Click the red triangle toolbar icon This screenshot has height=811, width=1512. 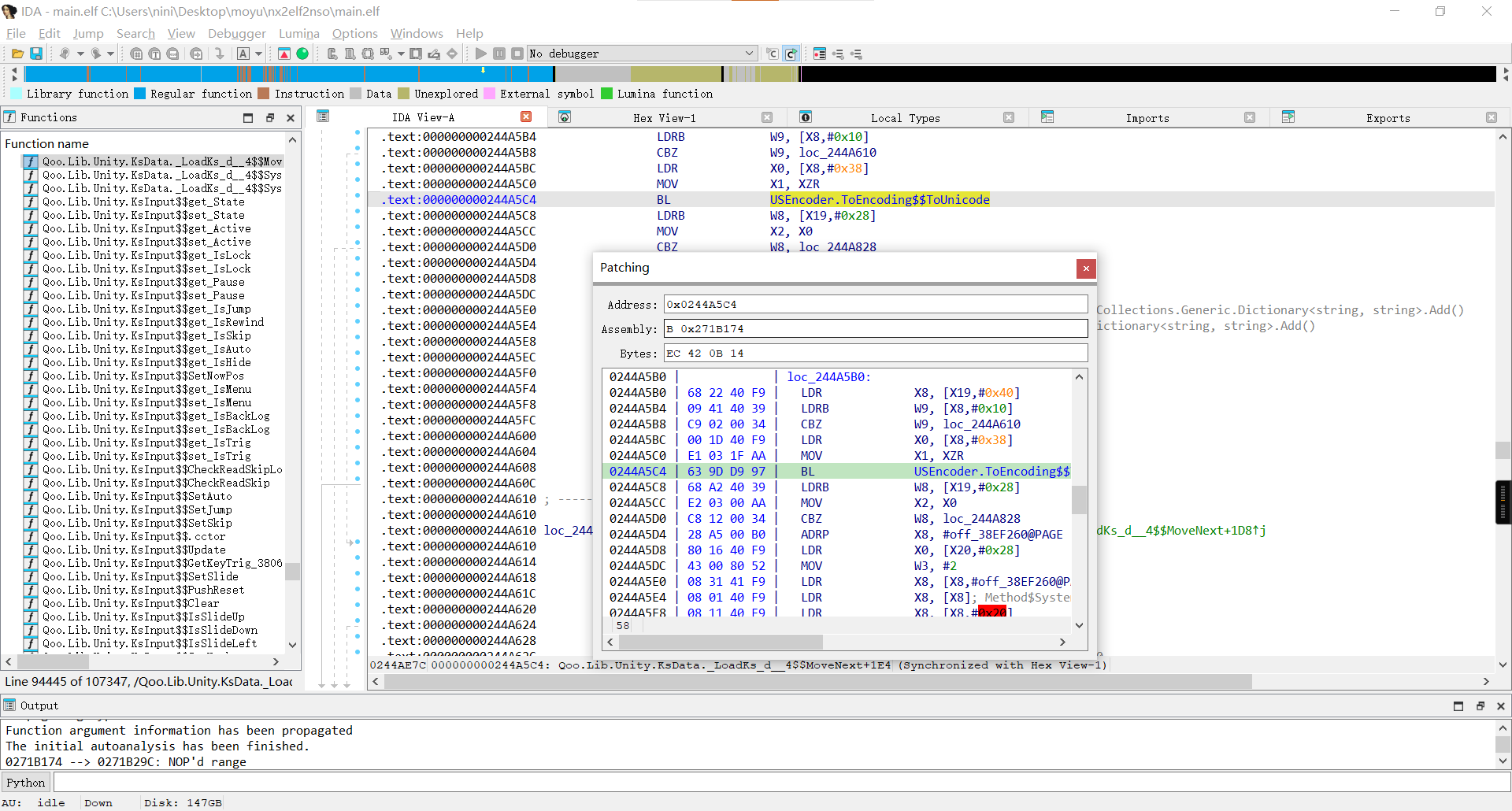point(284,54)
